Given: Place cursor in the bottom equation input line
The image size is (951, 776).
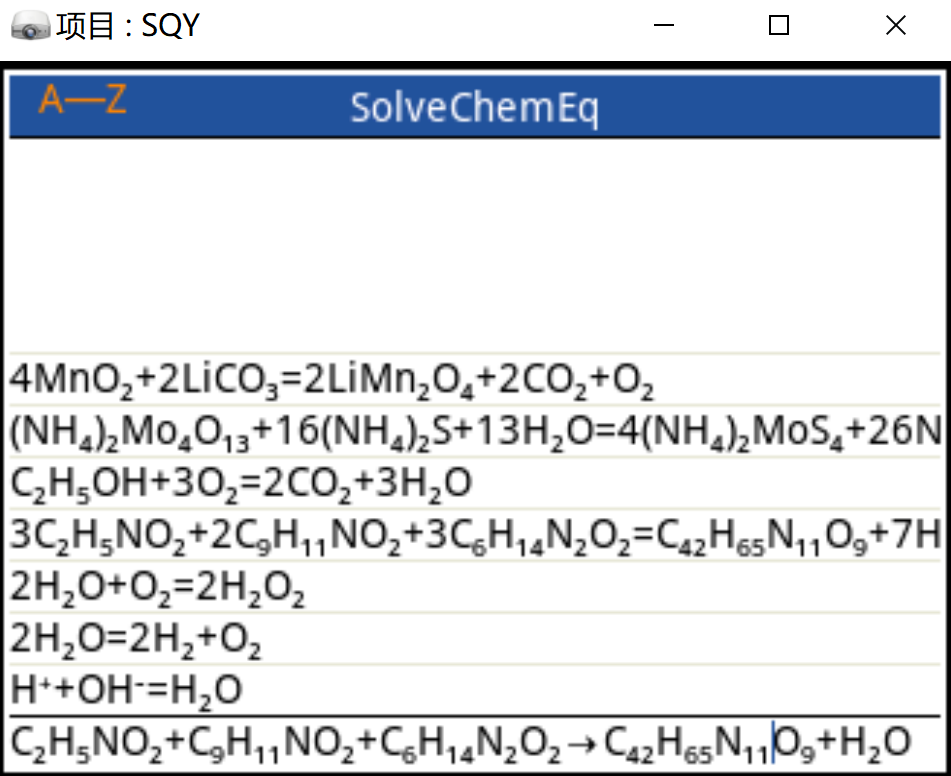Looking at the screenshot, I should coord(475,743).
